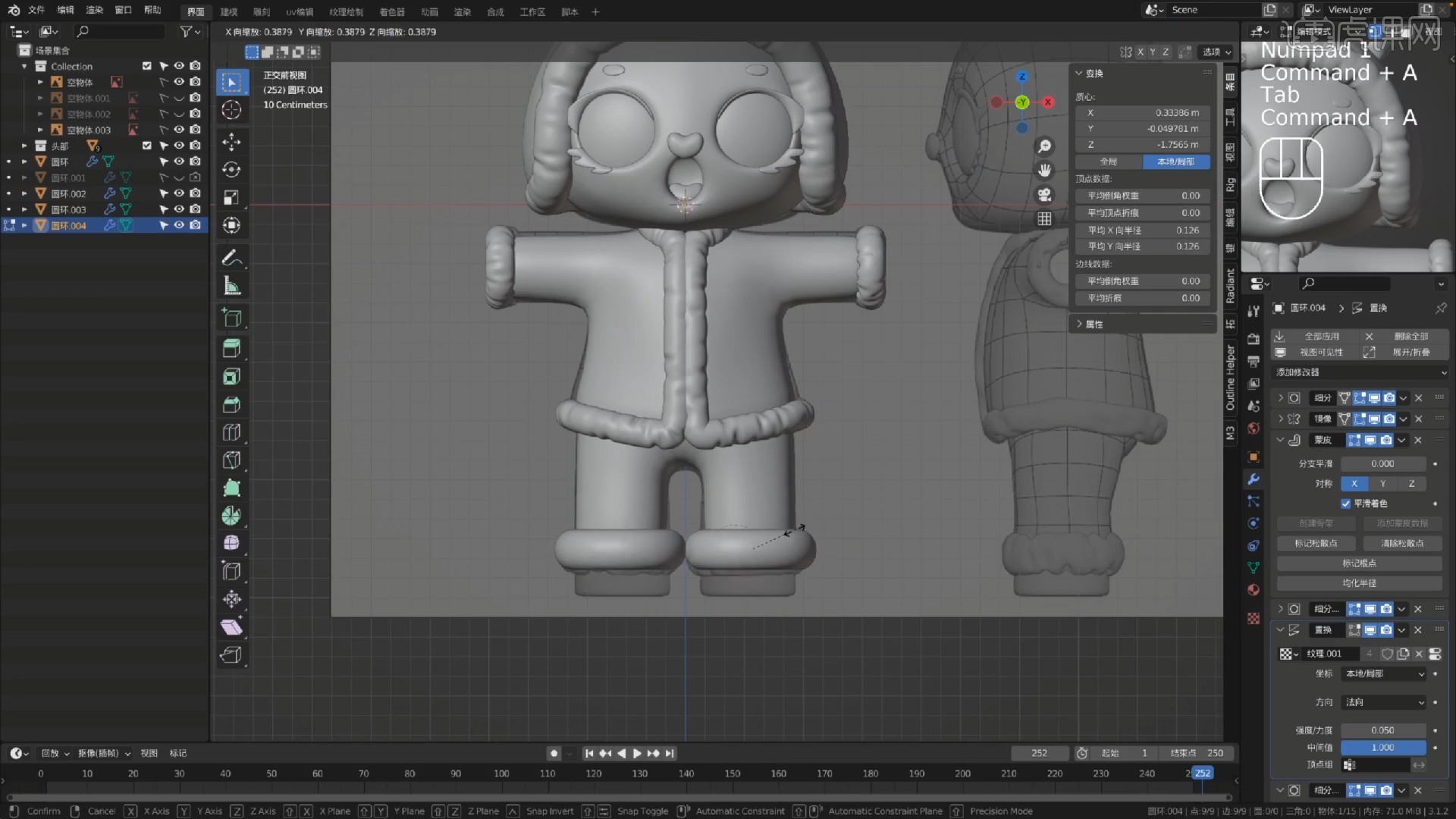
Task: Toggle skin symmetry Z axis
Action: 1411,484
